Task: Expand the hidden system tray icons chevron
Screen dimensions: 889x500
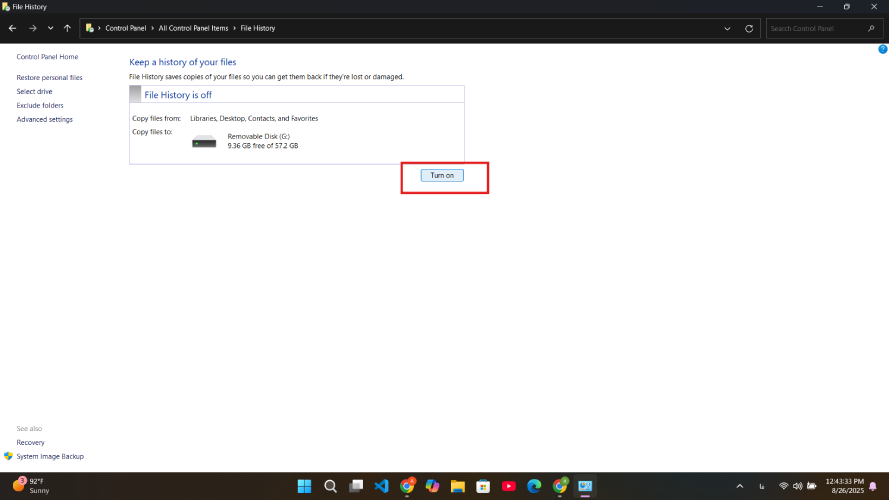Action: [739, 486]
